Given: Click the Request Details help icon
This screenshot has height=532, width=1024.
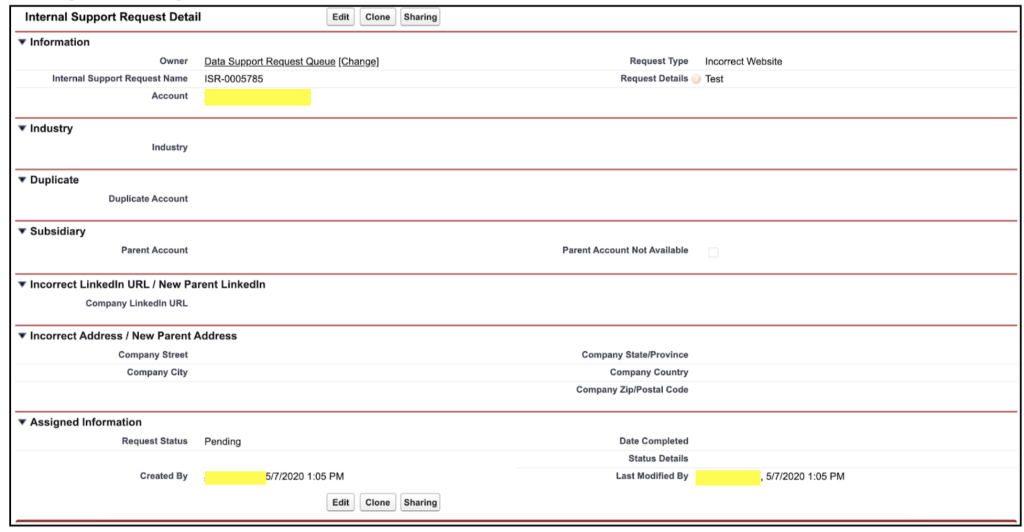Looking at the screenshot, I should click(x=696, y=79).
